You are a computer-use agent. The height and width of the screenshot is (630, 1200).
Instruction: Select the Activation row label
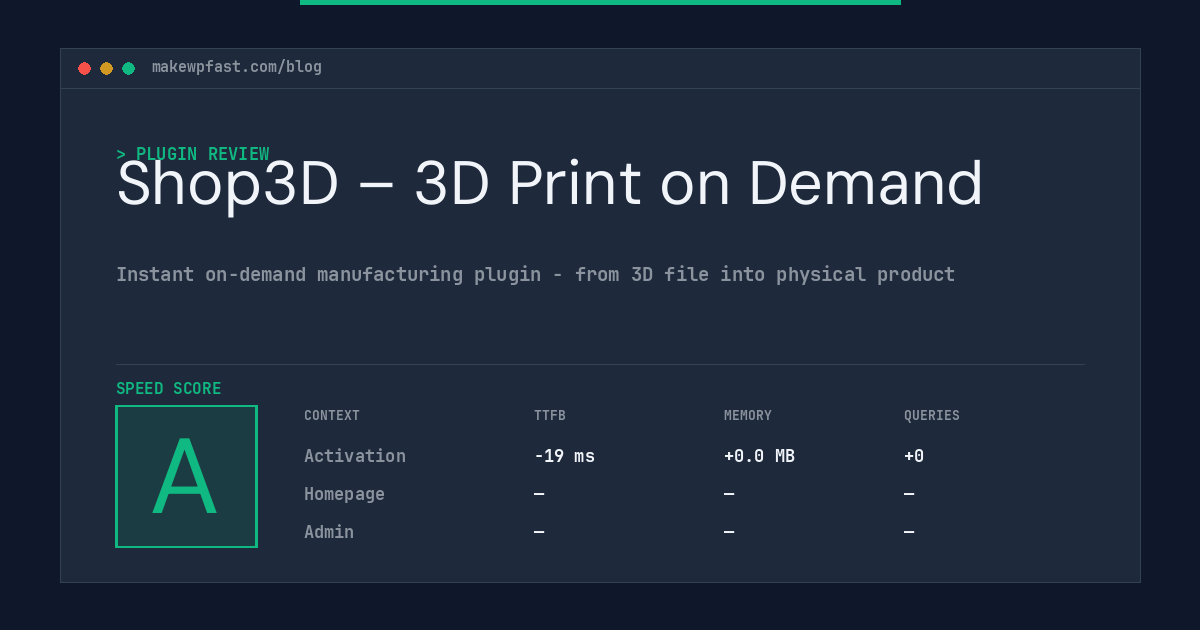click(355, 456)
